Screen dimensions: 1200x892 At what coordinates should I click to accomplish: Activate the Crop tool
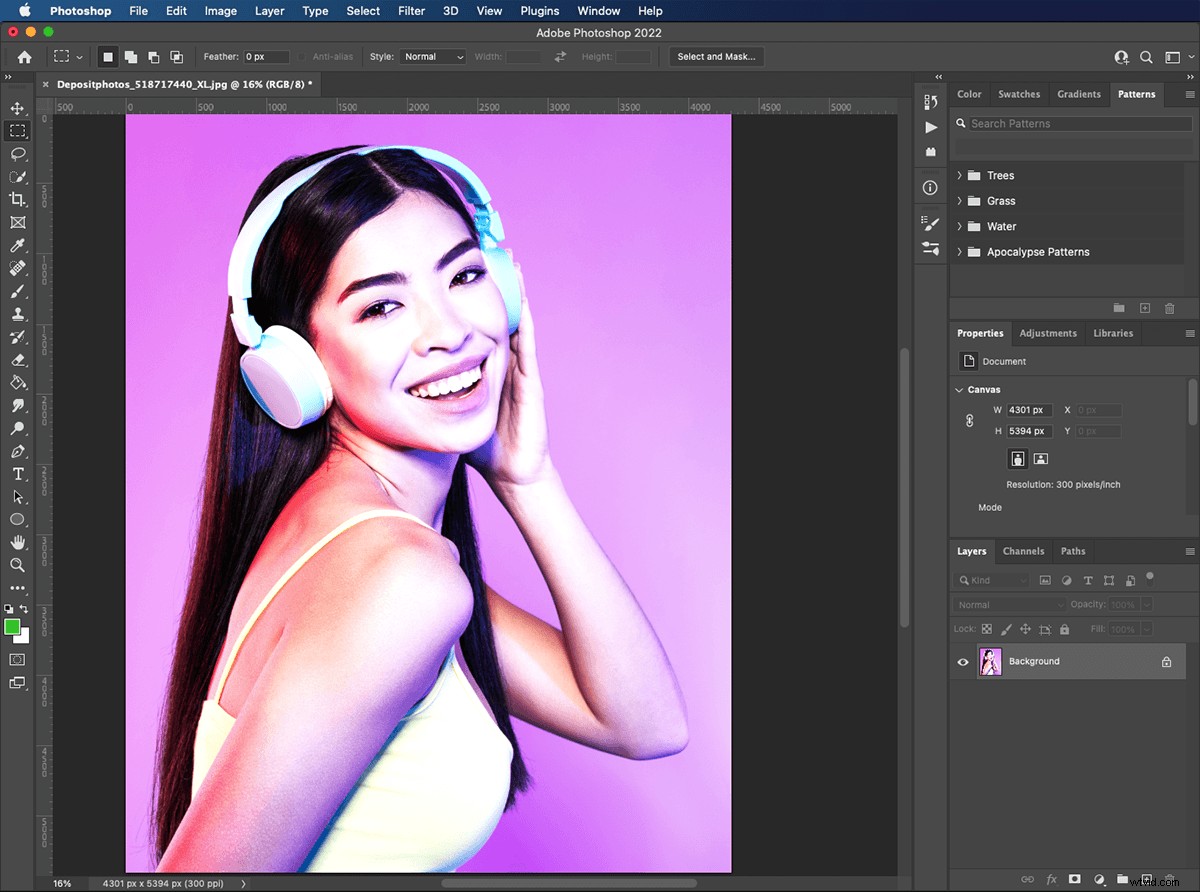pyautogui.click(x=18, y=199)
